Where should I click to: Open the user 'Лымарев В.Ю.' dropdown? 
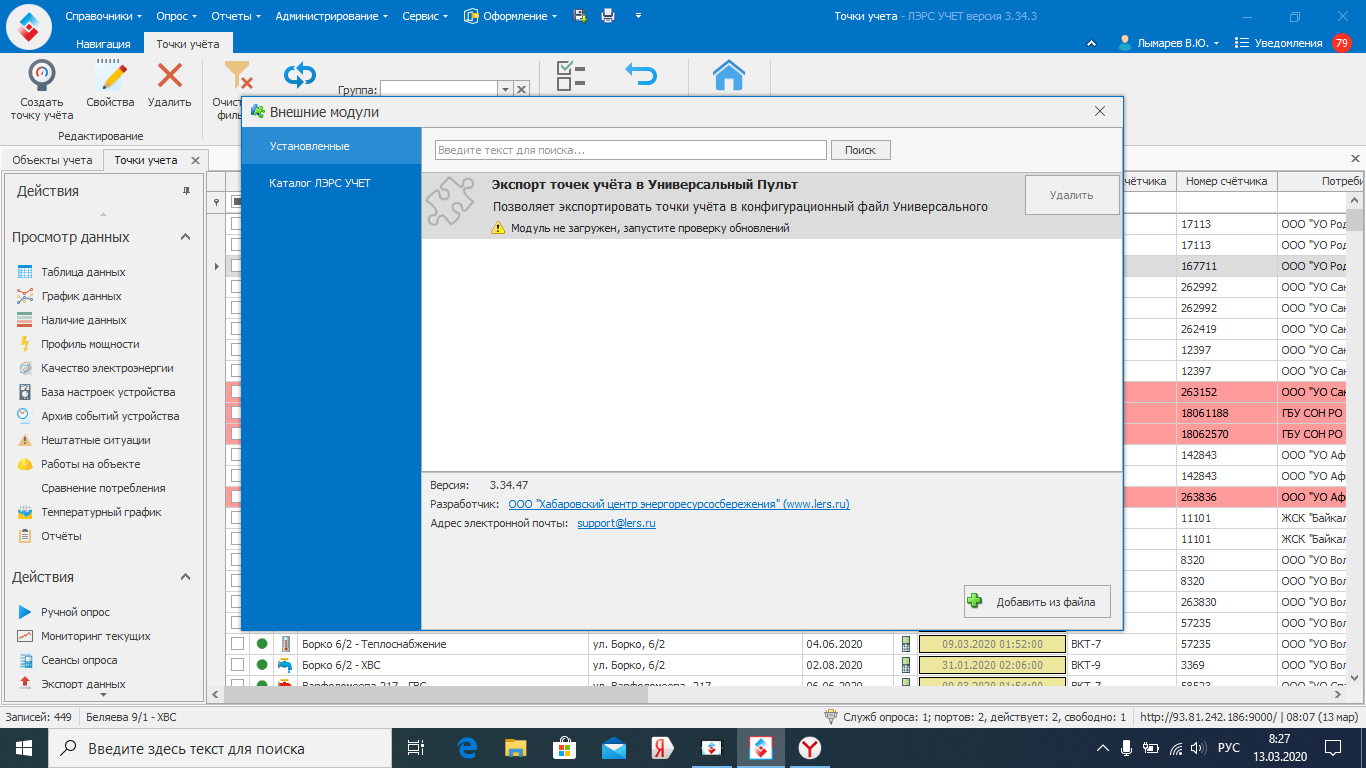pyautogui.click(x=1169, y=43)
